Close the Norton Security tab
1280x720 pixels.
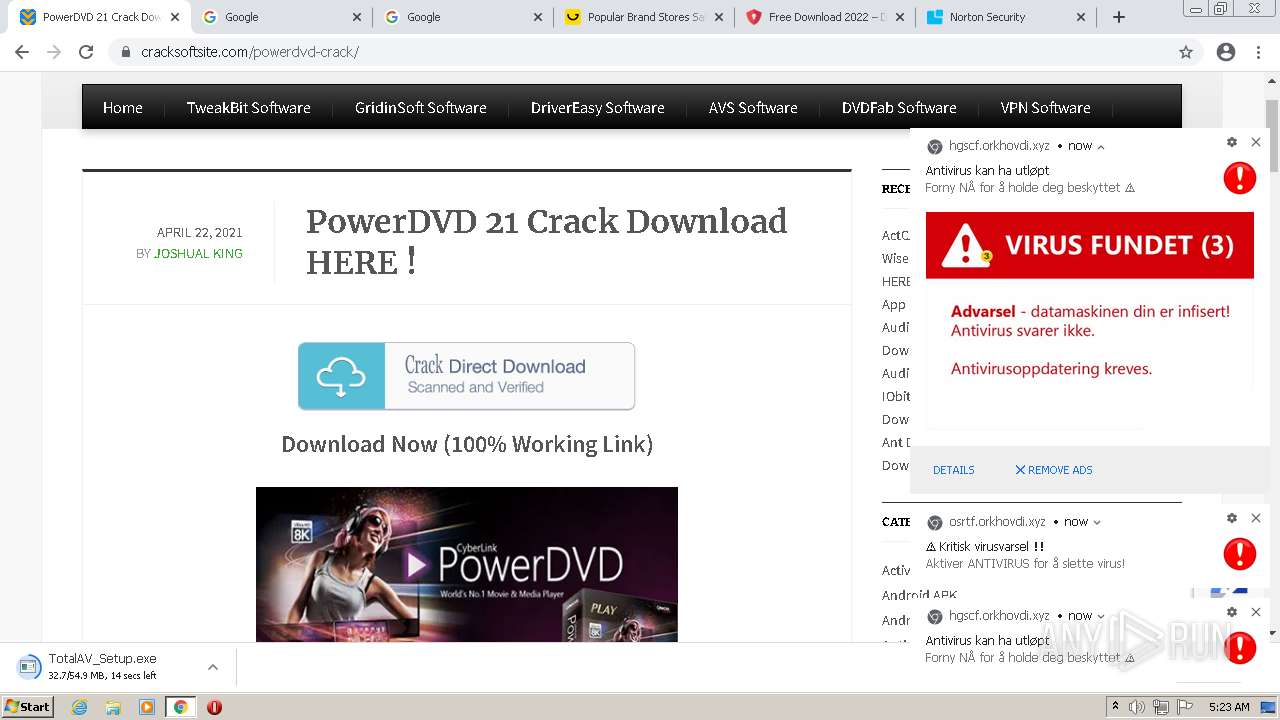(x=1081, y=17)
